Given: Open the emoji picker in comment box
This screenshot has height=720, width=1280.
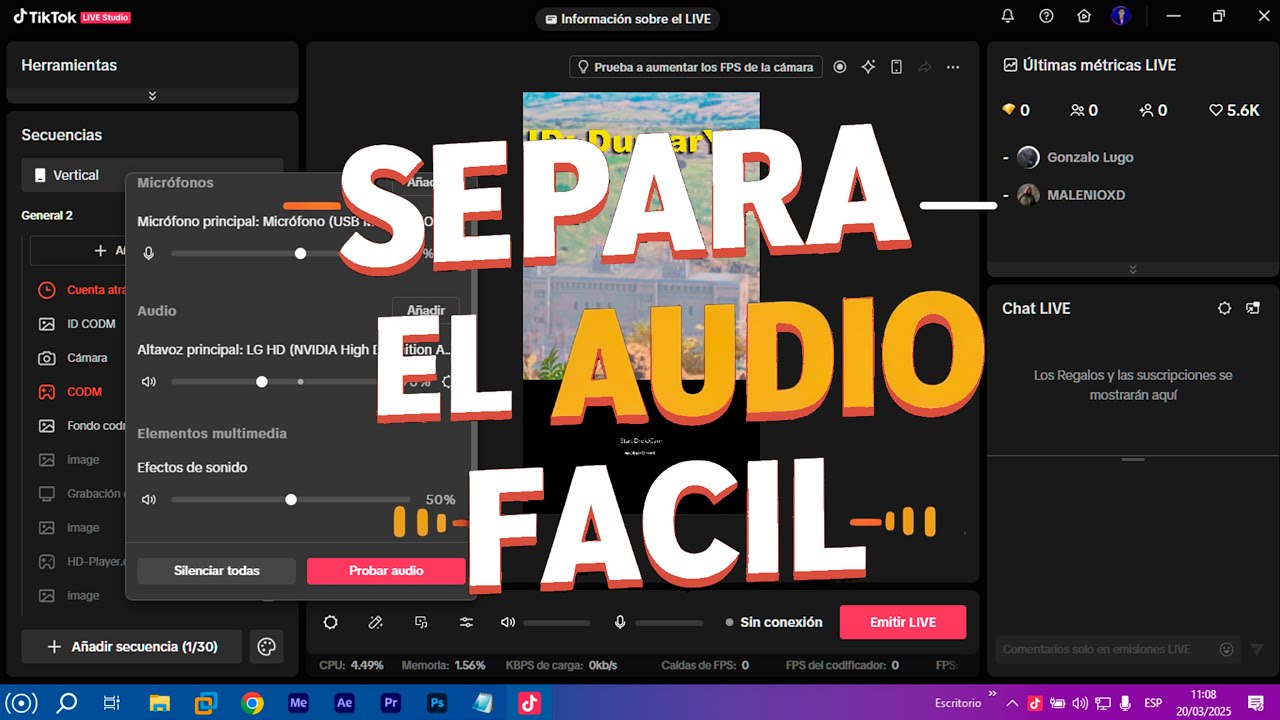Looking at the screenshot, I should pyautogui.click(x=1227, y=649).
